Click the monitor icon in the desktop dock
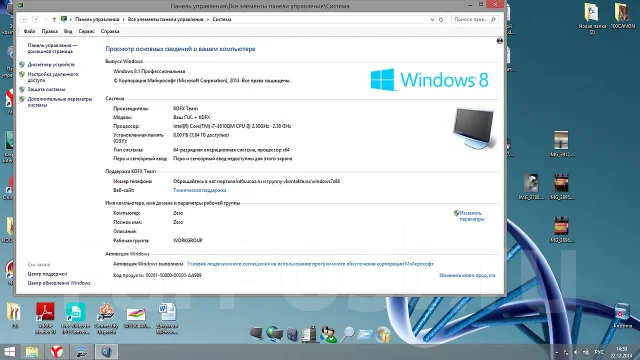The width and height of the screenshot is (640, 360). click(x=256, y=334)
